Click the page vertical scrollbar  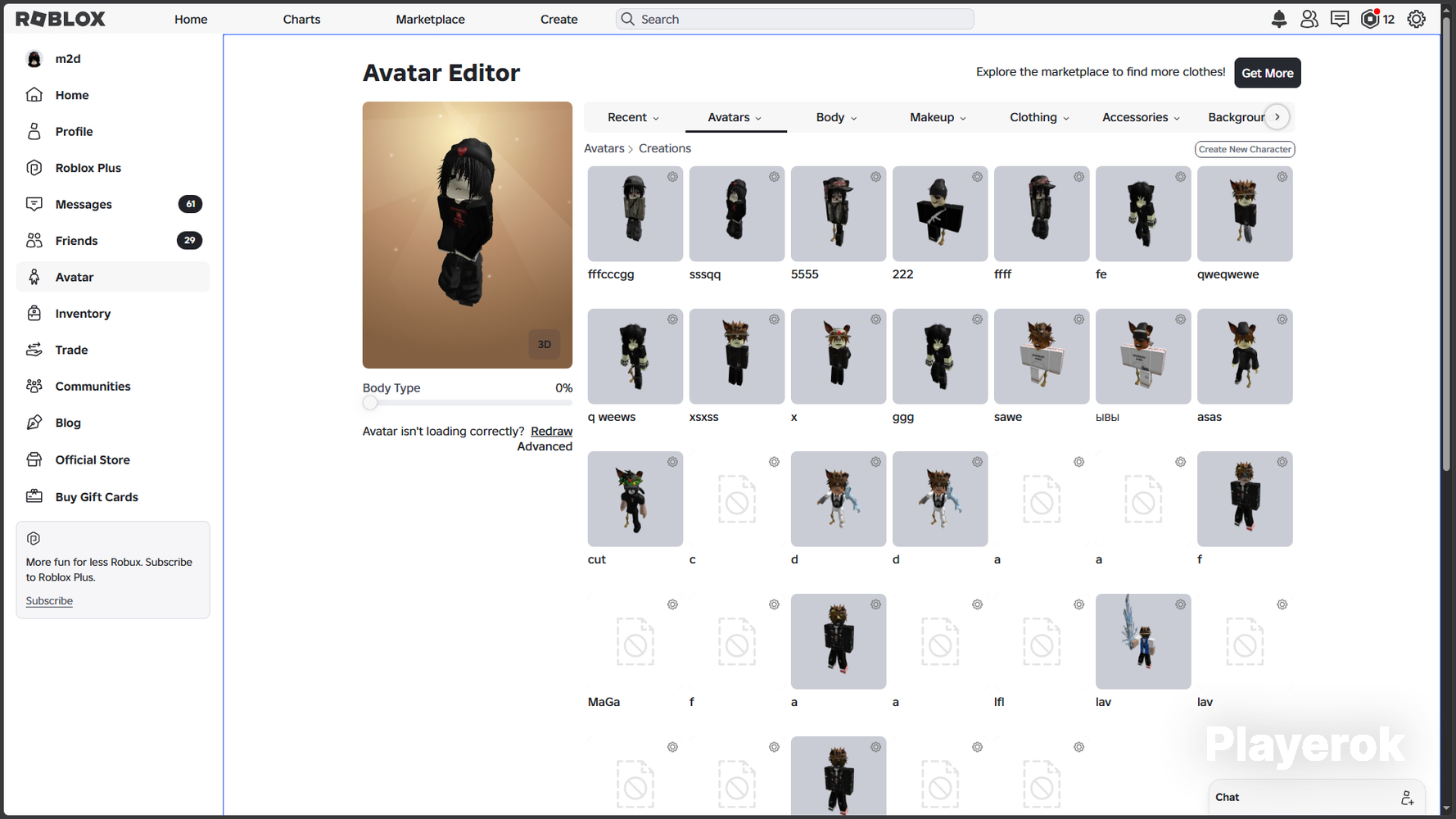pyautogui.click(x=1445, y=246)
